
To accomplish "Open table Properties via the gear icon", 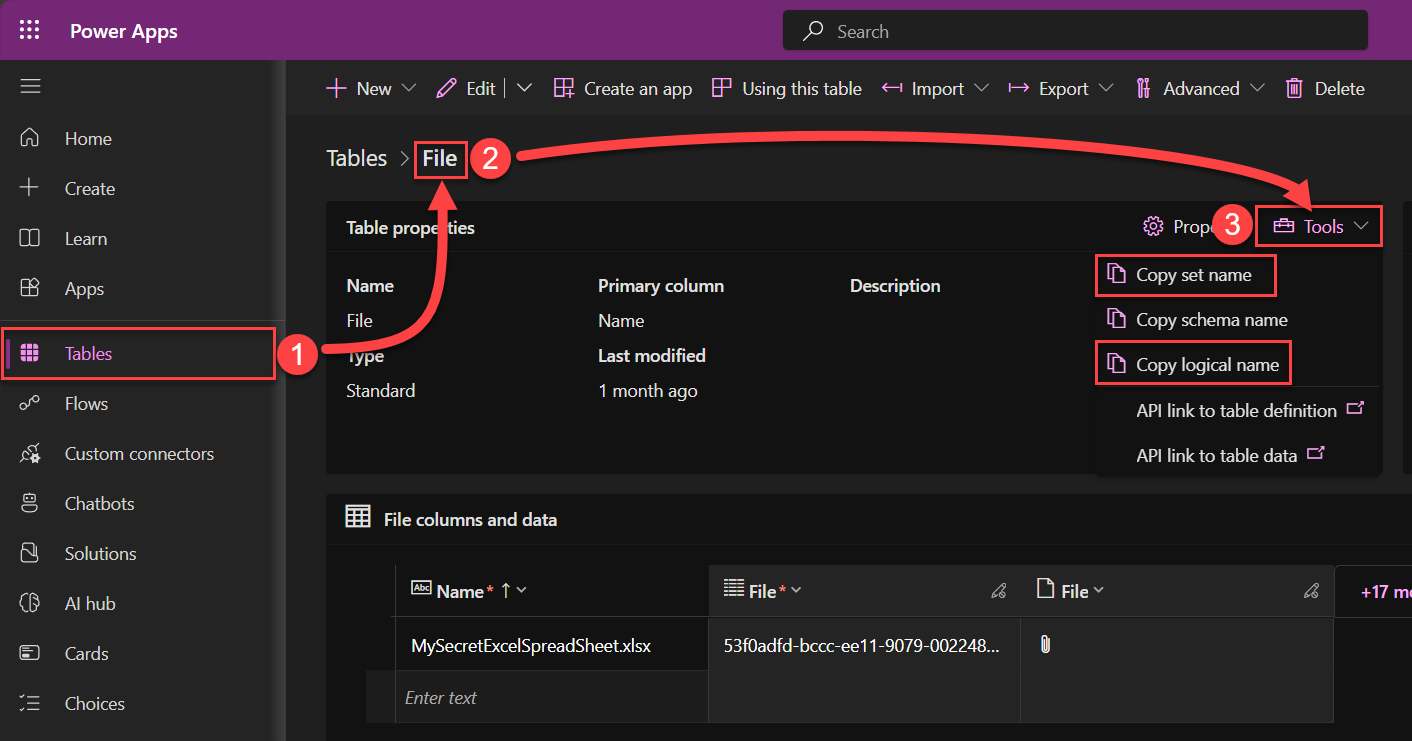I will (x=1153, y=226).
